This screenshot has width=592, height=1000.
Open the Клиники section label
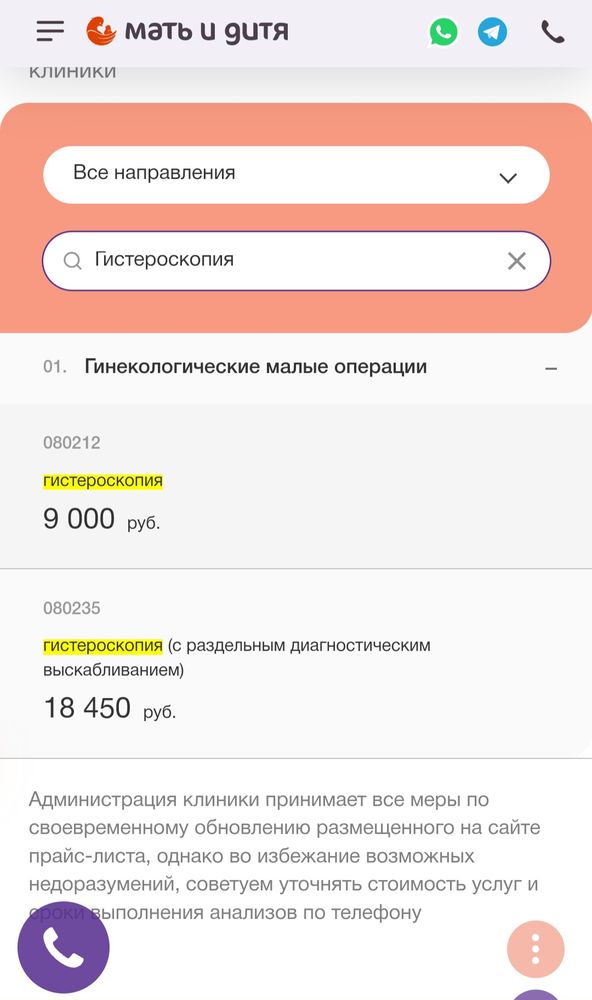(73, 71)
